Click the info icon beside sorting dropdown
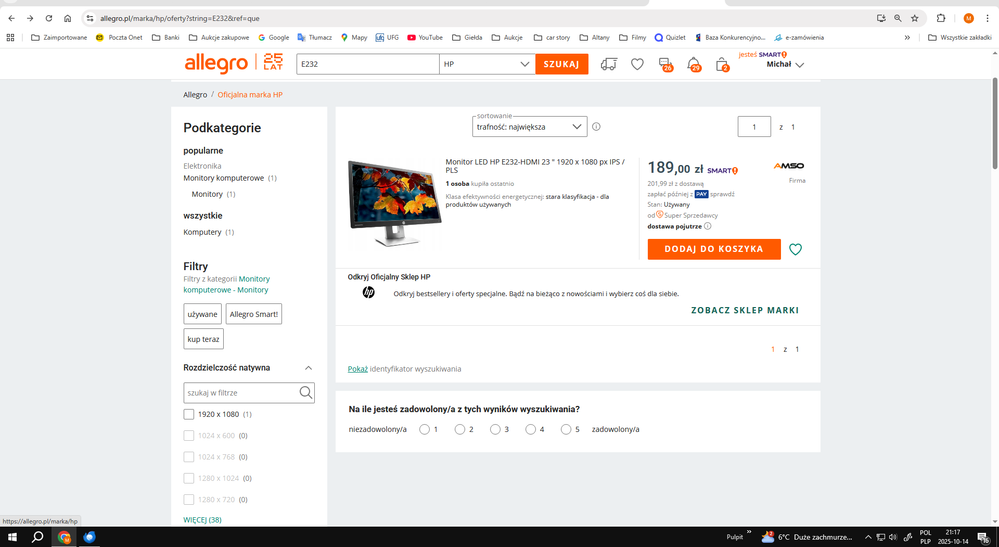 tap(596, 127)
